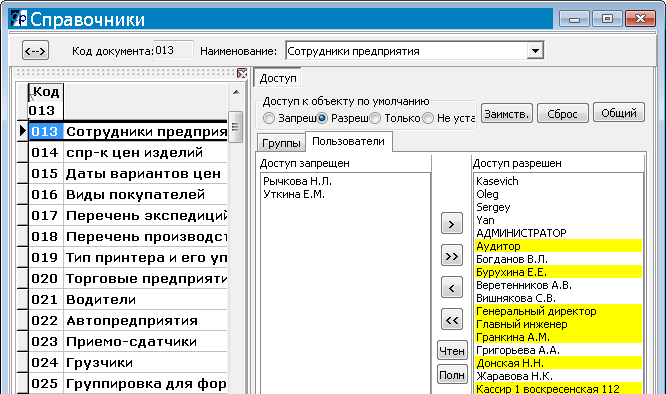Select Уткина Е.М. in denied list
This screenshot has width=666, height=394.
pos(294,194)
